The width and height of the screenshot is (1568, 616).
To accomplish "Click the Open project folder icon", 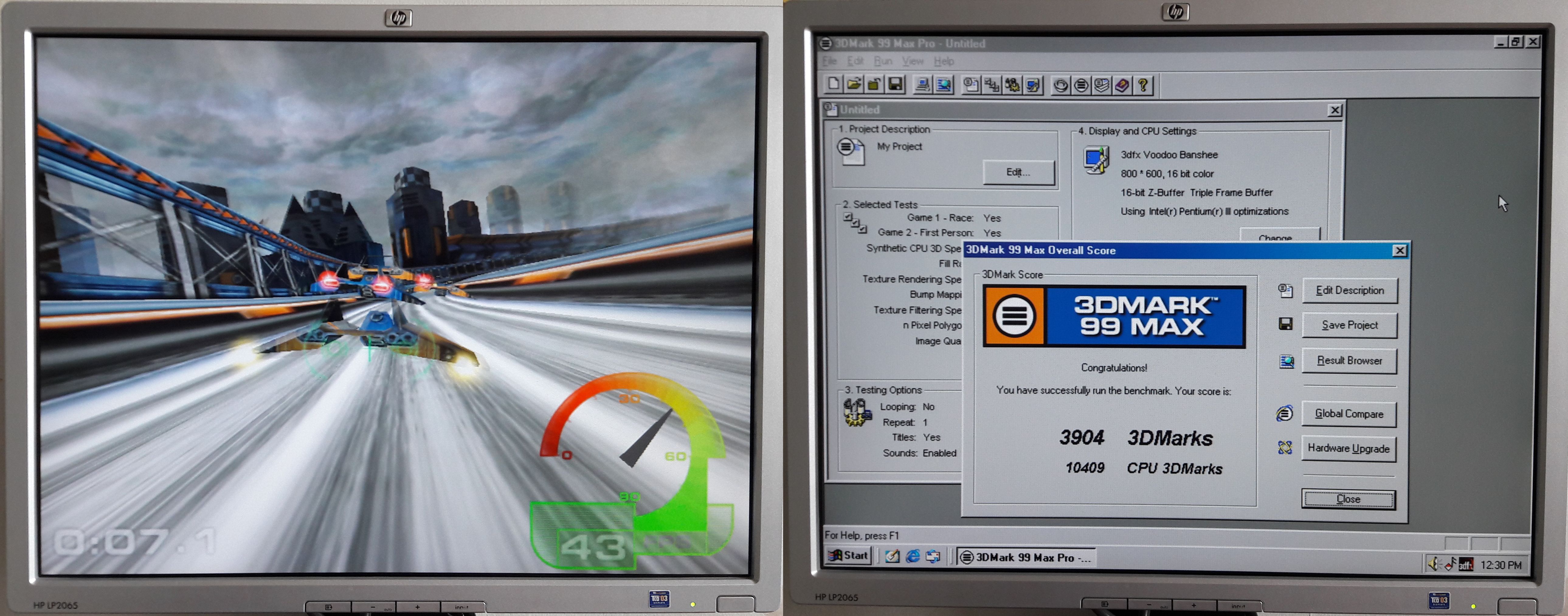I will (854, 84).
